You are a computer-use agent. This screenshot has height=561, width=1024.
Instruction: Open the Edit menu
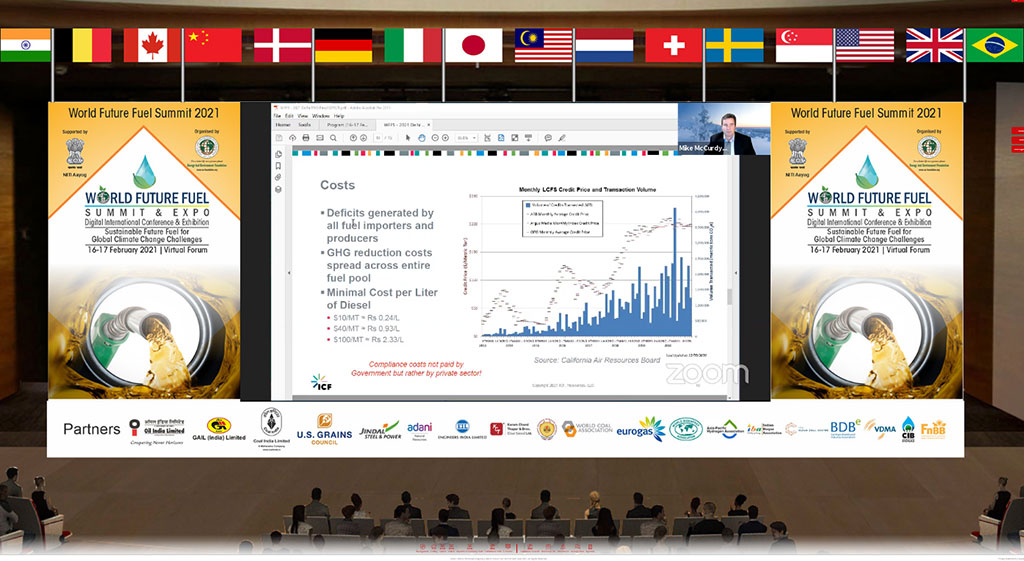click(x=289, y=116)
